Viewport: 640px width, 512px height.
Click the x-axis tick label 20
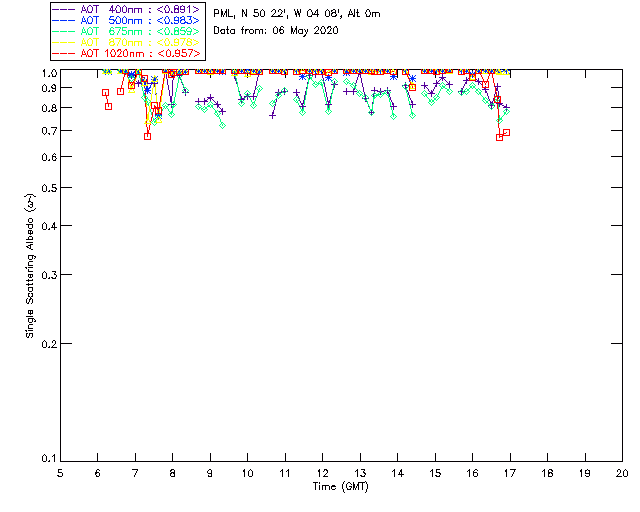coord(621,472)
